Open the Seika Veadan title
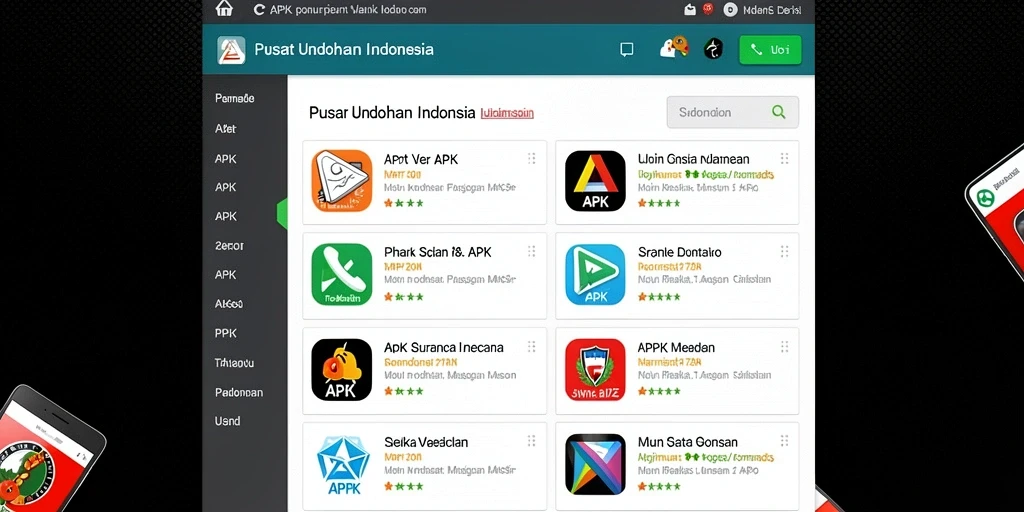The height and width of the screenshot is (512, 1024). click(x=426, y=442)
